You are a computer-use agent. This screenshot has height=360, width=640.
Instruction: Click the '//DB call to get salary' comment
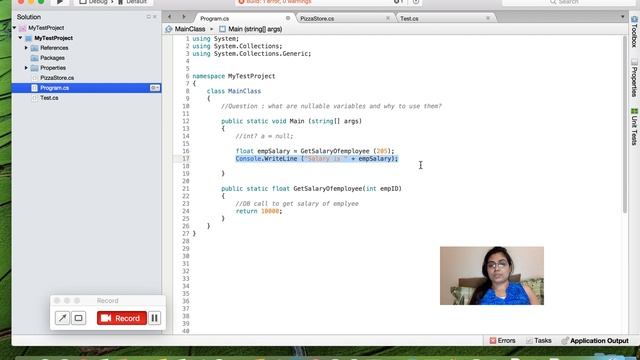click(x=297, y=204)
